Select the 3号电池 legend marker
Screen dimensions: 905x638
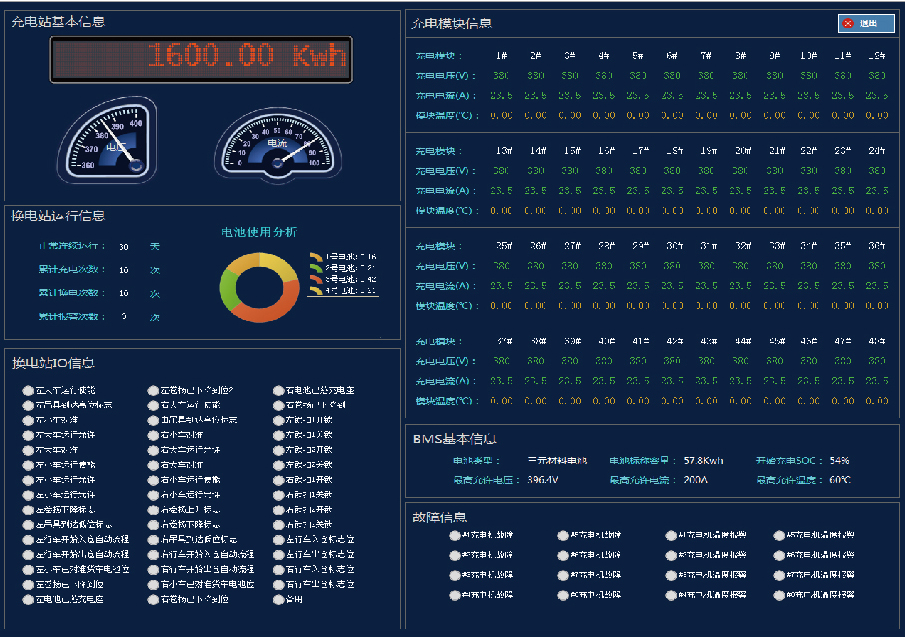[x=316, y=279]
